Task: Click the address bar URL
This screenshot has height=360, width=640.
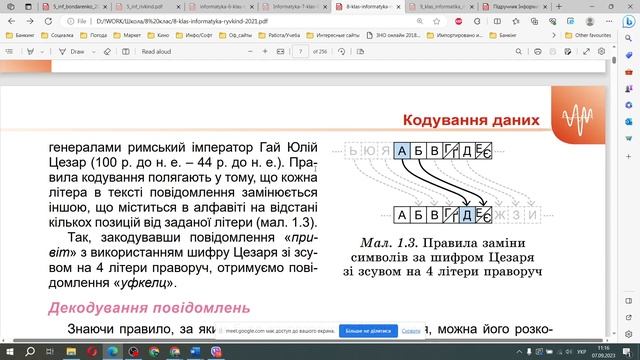Action: [x=182, y=21]
